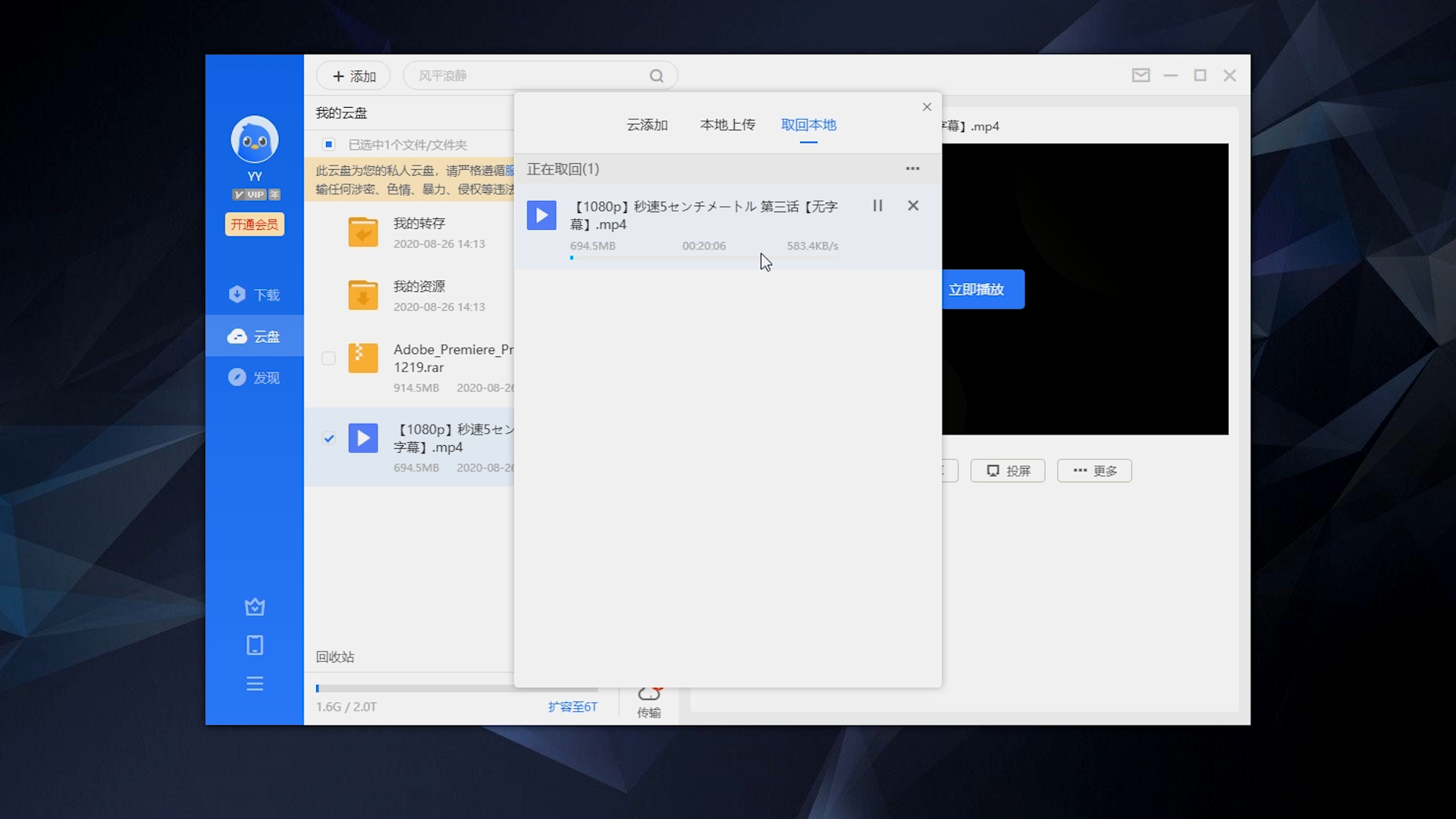
Task: Click the storage usage bar
Action: (x=457, y=689)
